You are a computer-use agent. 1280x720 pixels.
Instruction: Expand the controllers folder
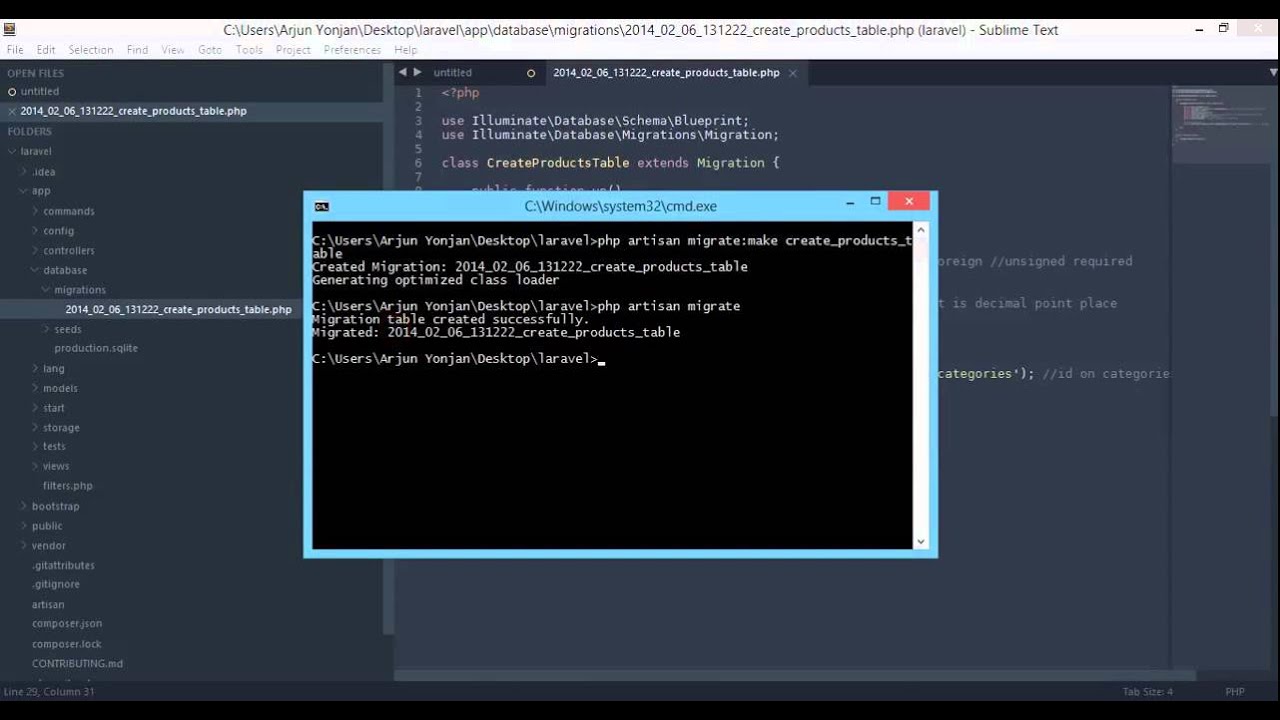35,251
